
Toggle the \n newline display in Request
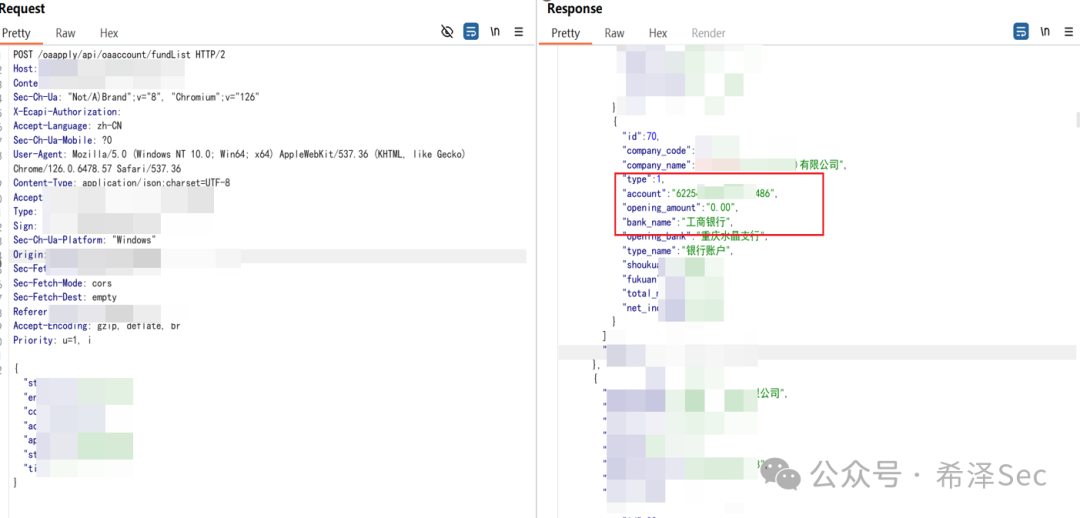pos(495,32)
